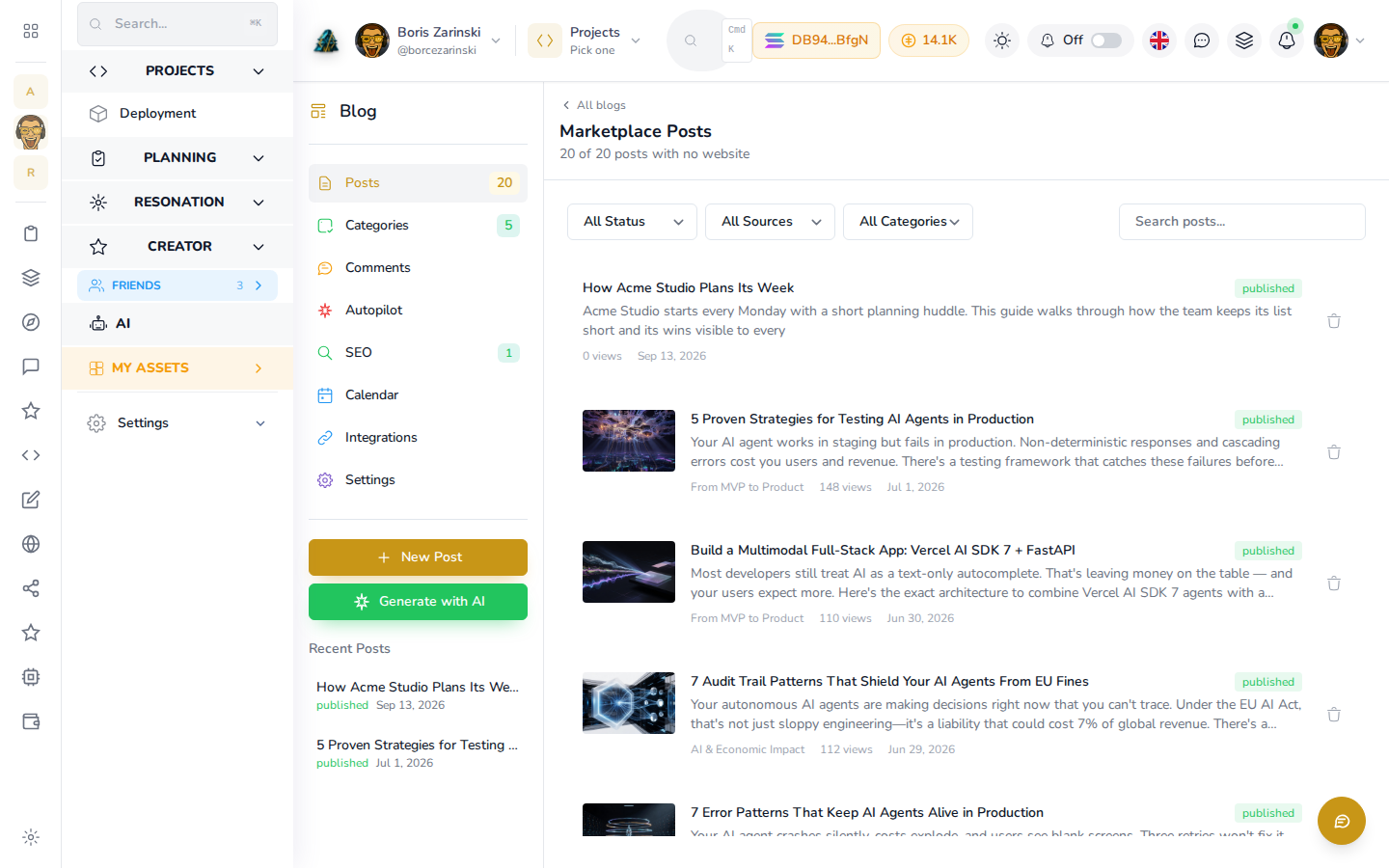Click the New Post button

pos(418,557)
